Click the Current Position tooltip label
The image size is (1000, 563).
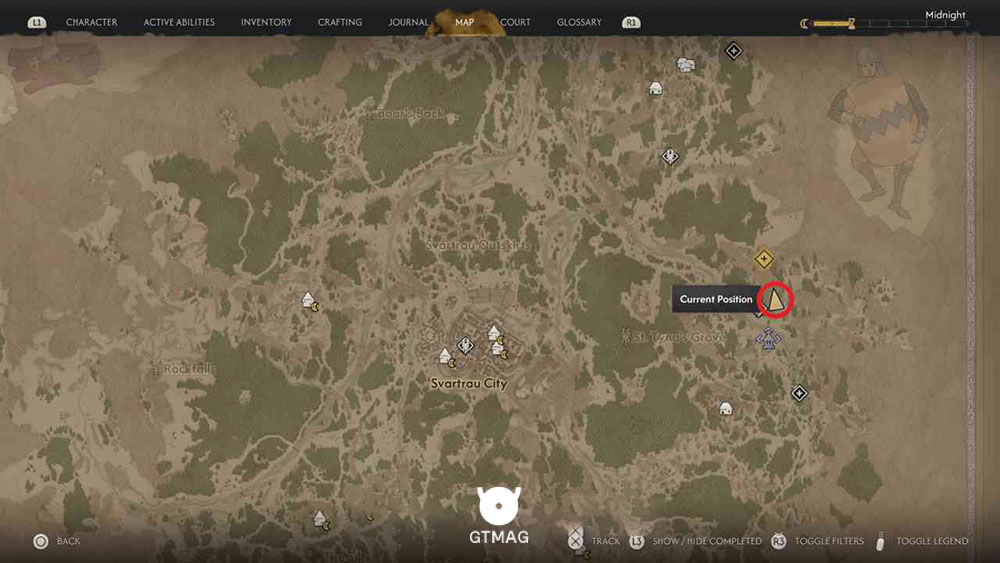716,299
